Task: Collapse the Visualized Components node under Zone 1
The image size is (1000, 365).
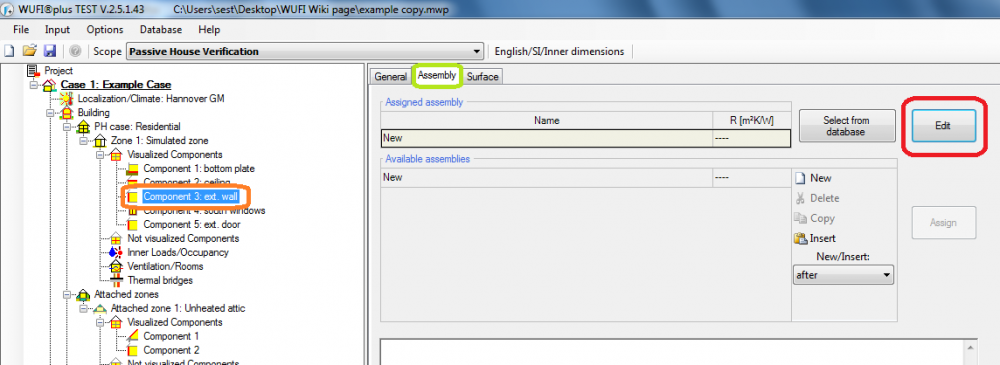Action: [100, 154]
